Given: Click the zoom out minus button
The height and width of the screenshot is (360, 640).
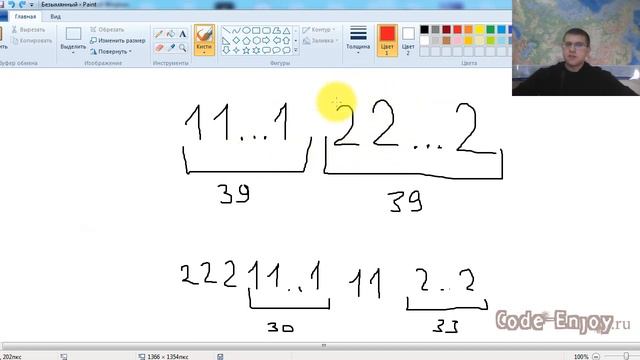Looking at the screenshot, I should 596,356.
